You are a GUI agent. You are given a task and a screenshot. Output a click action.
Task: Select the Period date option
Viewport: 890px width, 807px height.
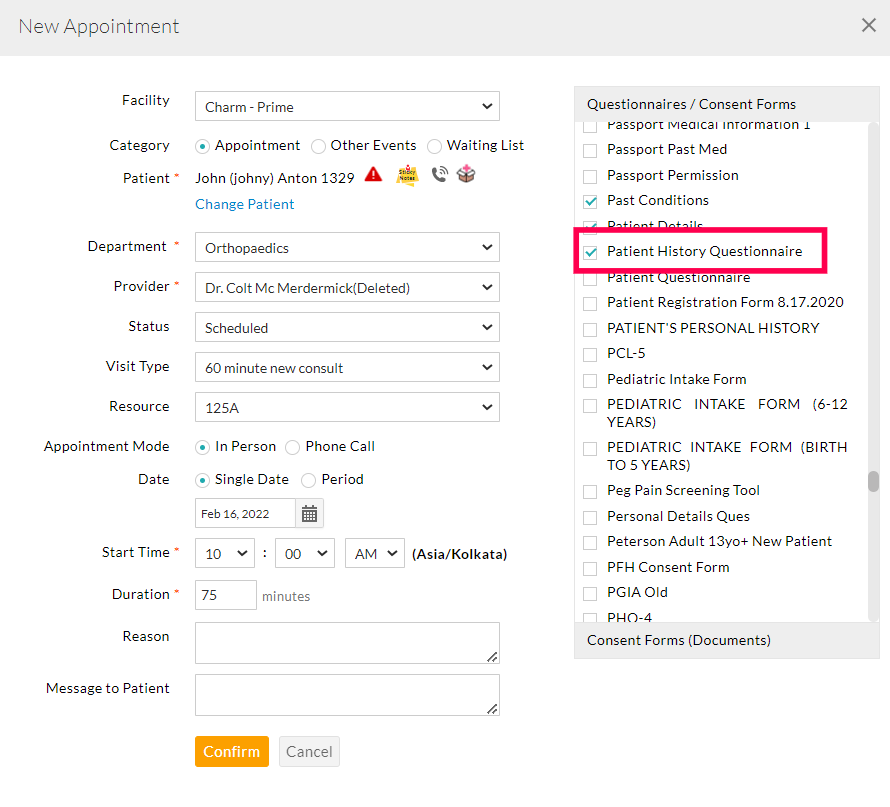[309, 480]
